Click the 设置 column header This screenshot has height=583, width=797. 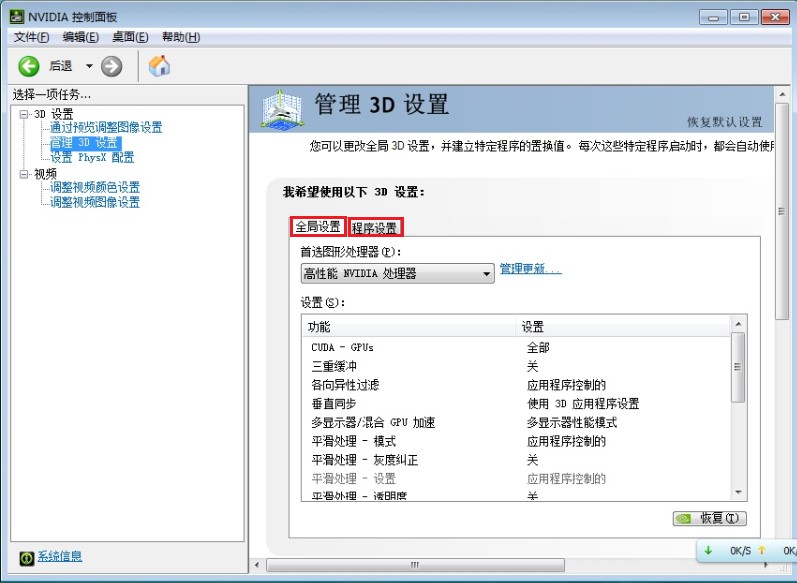[623, 326]
